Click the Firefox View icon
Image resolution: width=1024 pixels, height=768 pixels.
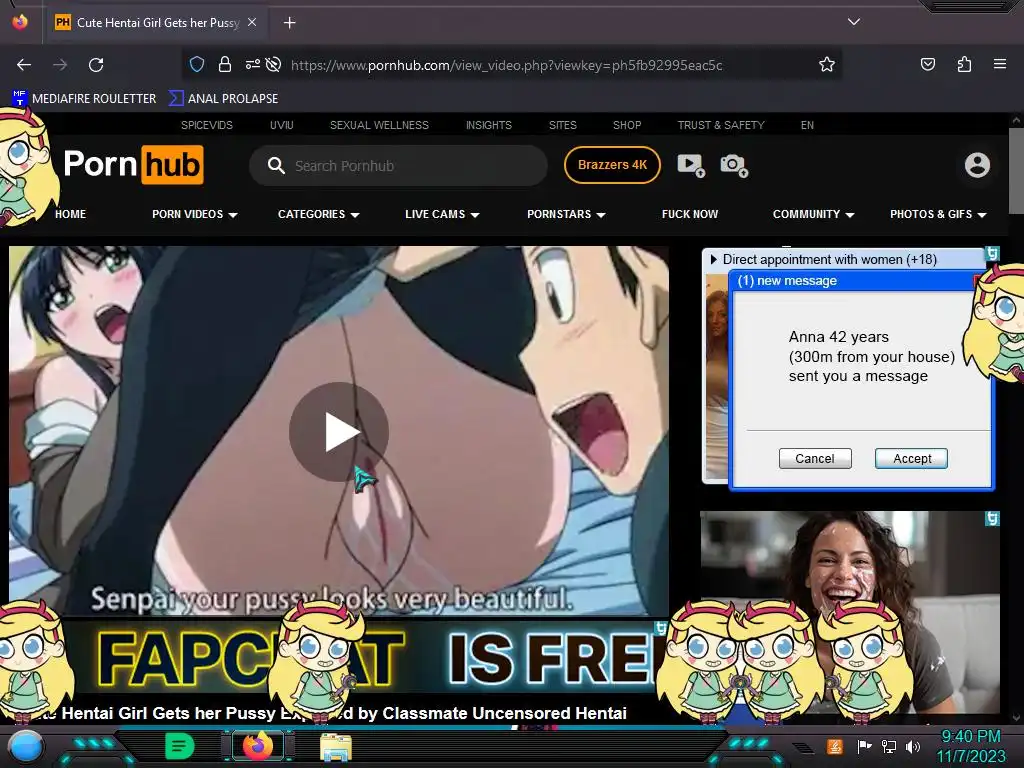pos(20,22)
